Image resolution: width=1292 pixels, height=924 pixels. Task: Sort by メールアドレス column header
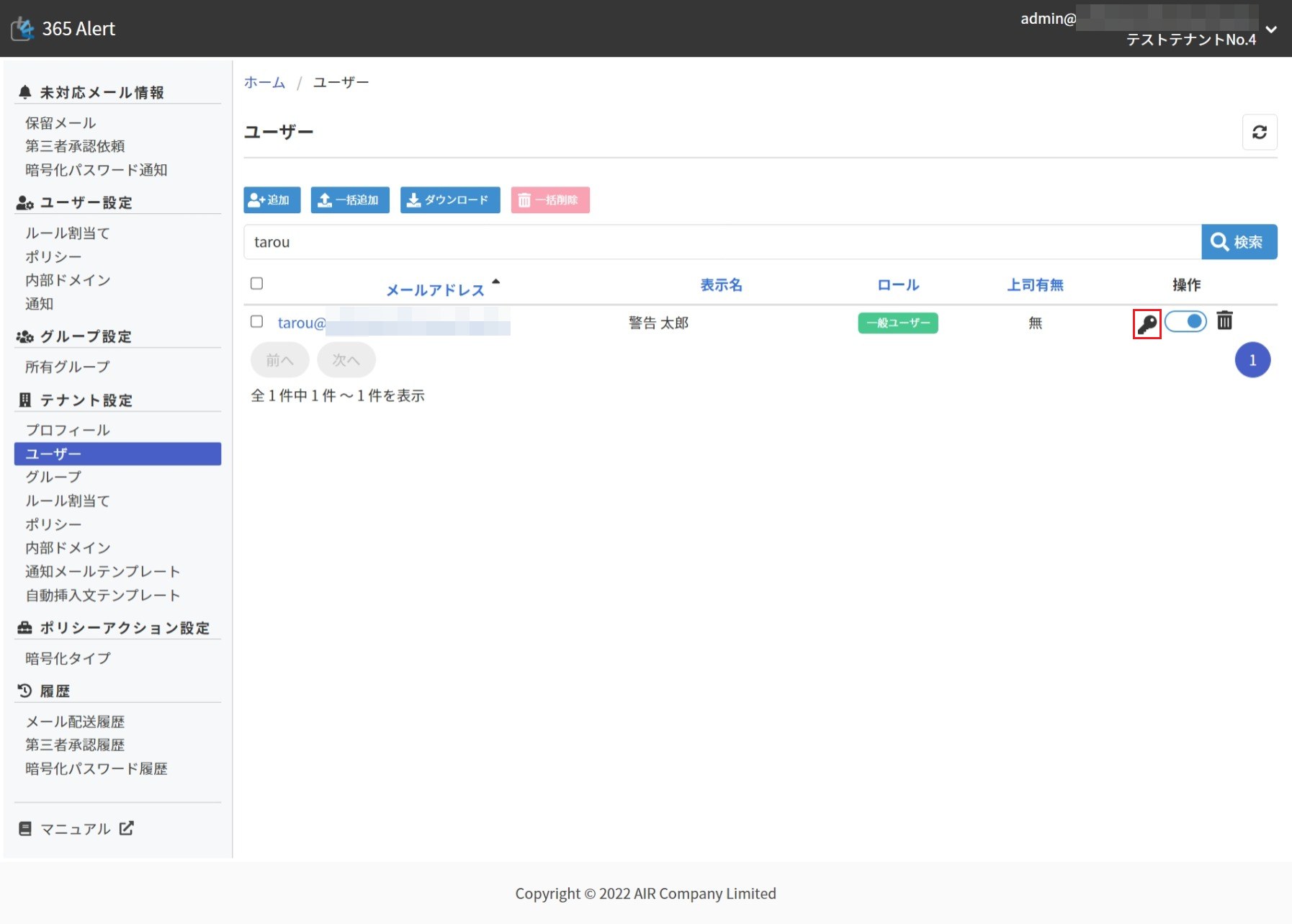tap(435, 290)
